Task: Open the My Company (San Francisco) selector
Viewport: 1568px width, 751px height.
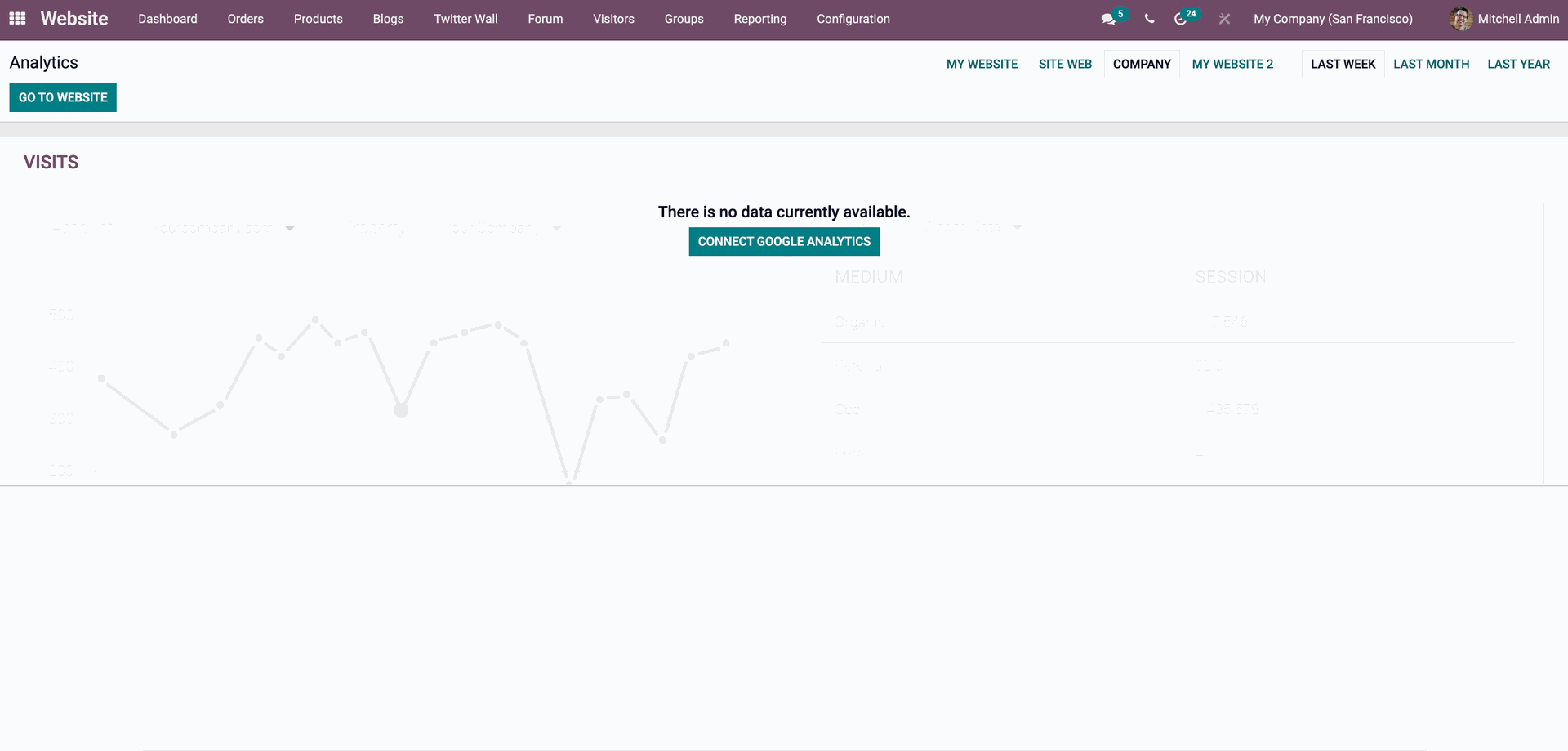Action: point(1333,19)
